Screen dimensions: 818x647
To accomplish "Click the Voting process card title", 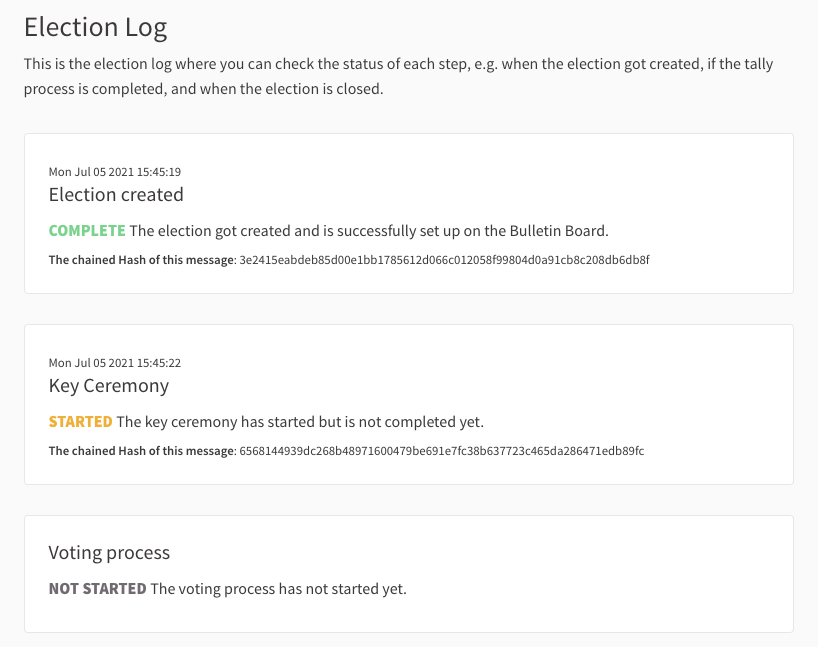I will point(109,553).
